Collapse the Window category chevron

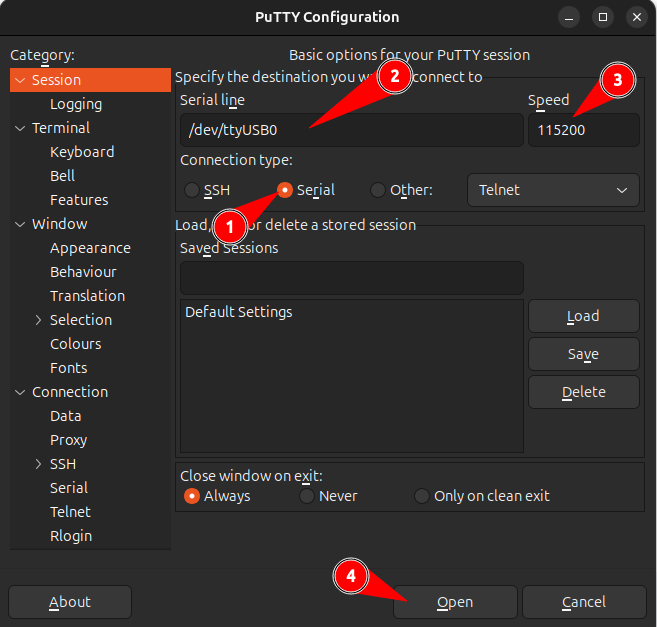coord(20,224)
